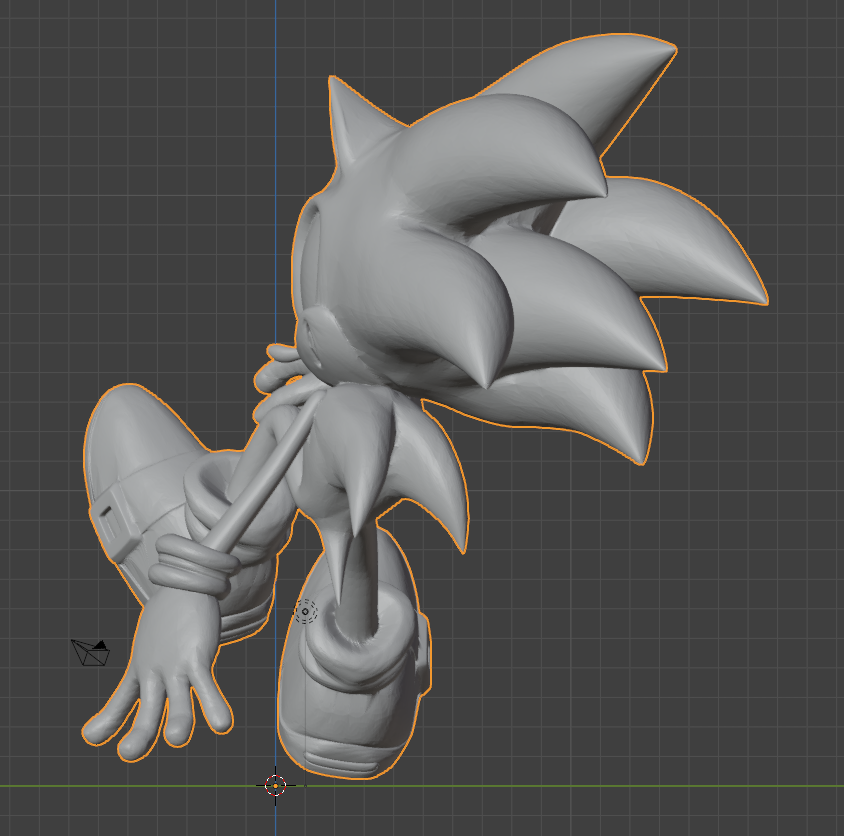Click the palm of the open hand

[x=175, y=652]
